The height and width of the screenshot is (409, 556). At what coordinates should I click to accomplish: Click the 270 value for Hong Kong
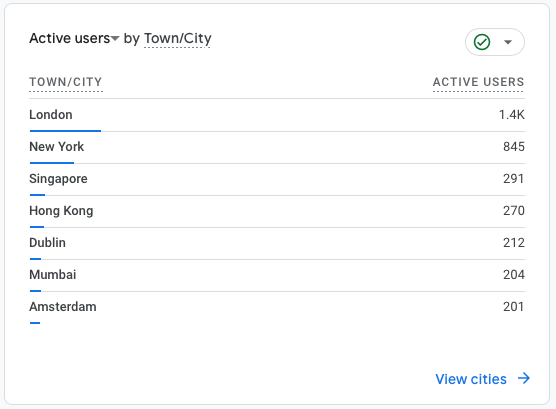point(514,211)
